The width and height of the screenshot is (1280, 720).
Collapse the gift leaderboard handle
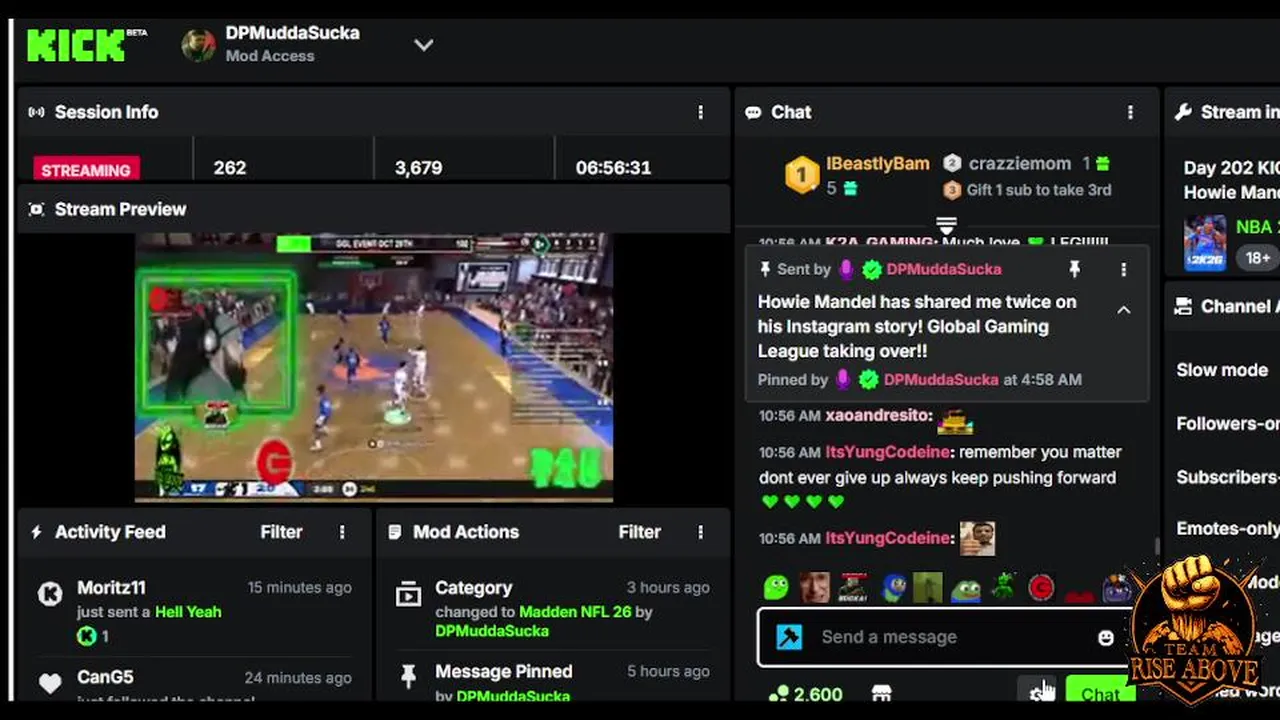pyautogui.click(x=946, y=224)
